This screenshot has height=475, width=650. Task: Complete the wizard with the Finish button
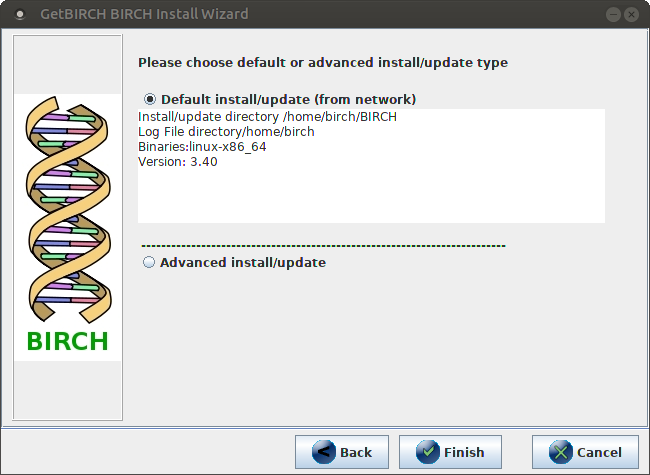[x=450, y=452]
